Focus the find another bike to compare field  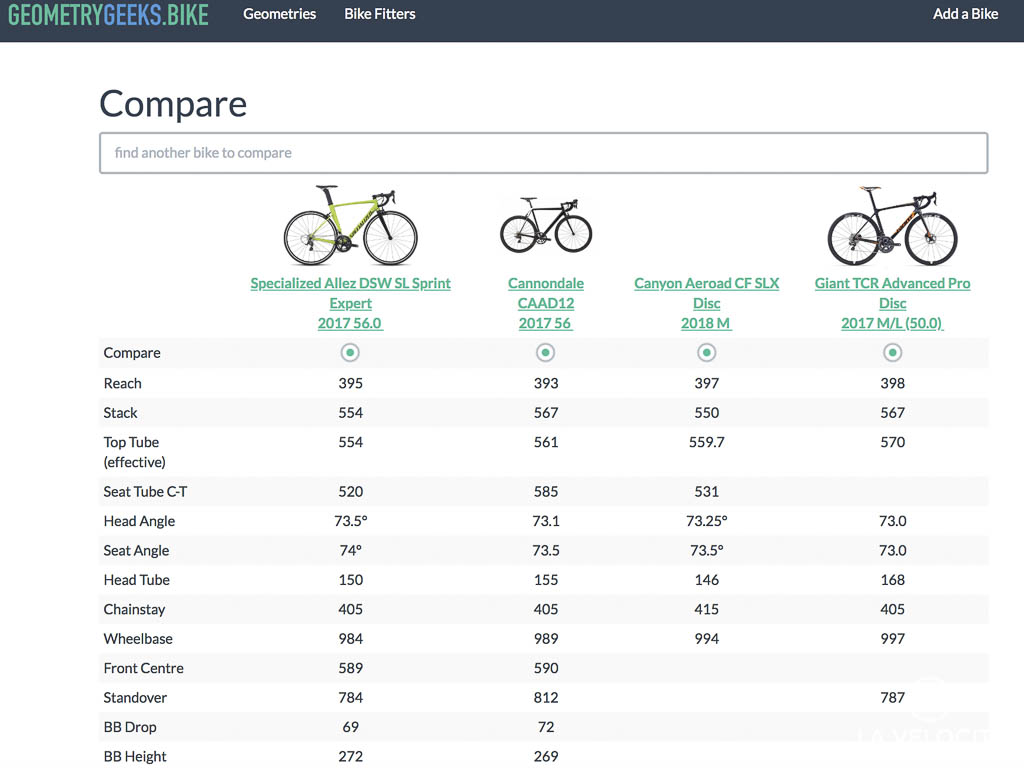(543, 153)
